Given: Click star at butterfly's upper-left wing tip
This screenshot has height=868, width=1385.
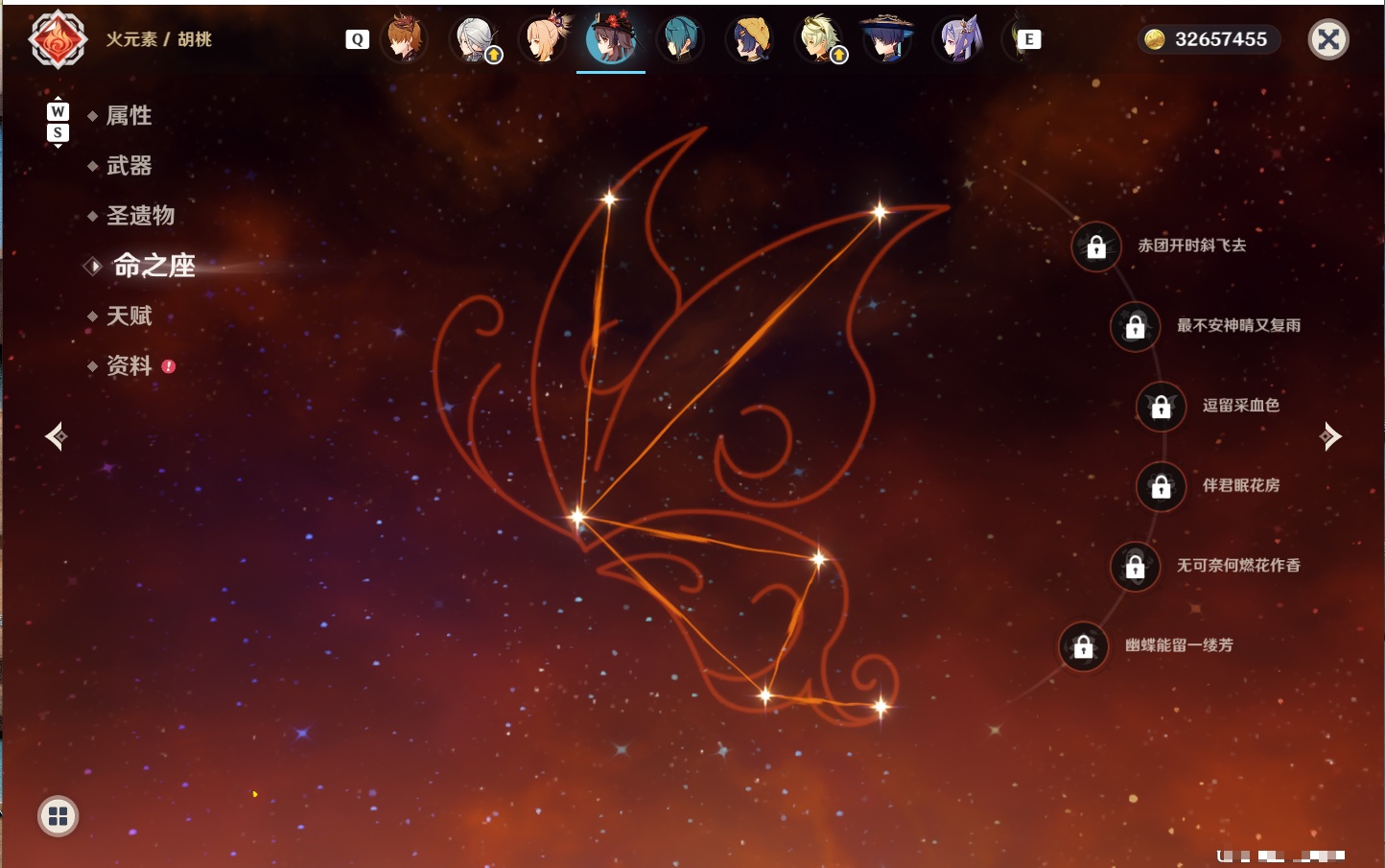Looking at the screenshot, I should point(608,199).
